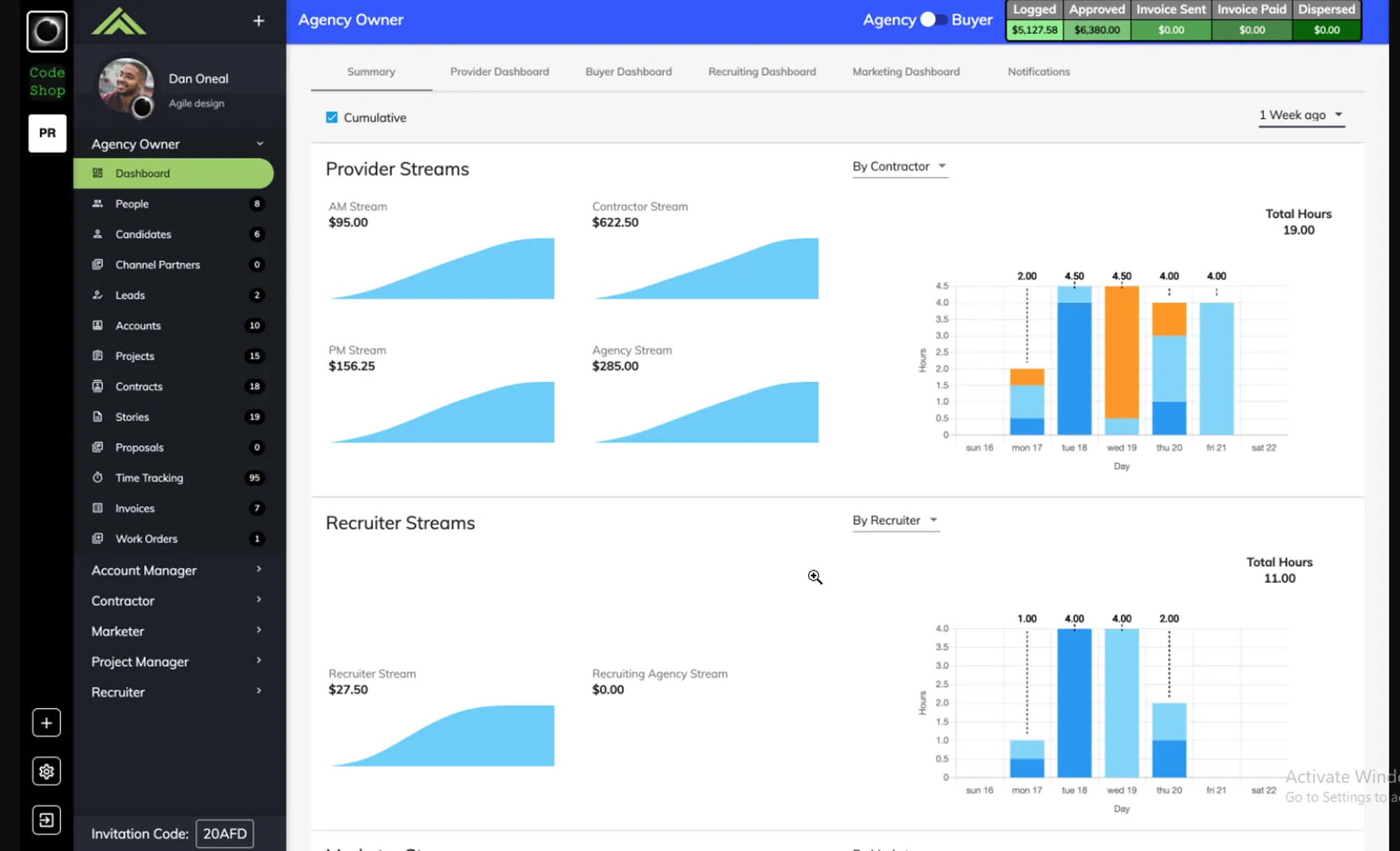The image size is (1400, 851).
Task: Click the Recruiting Agency Stream $0.00 value
Action: pyautogui.click(x=608, y=690)
